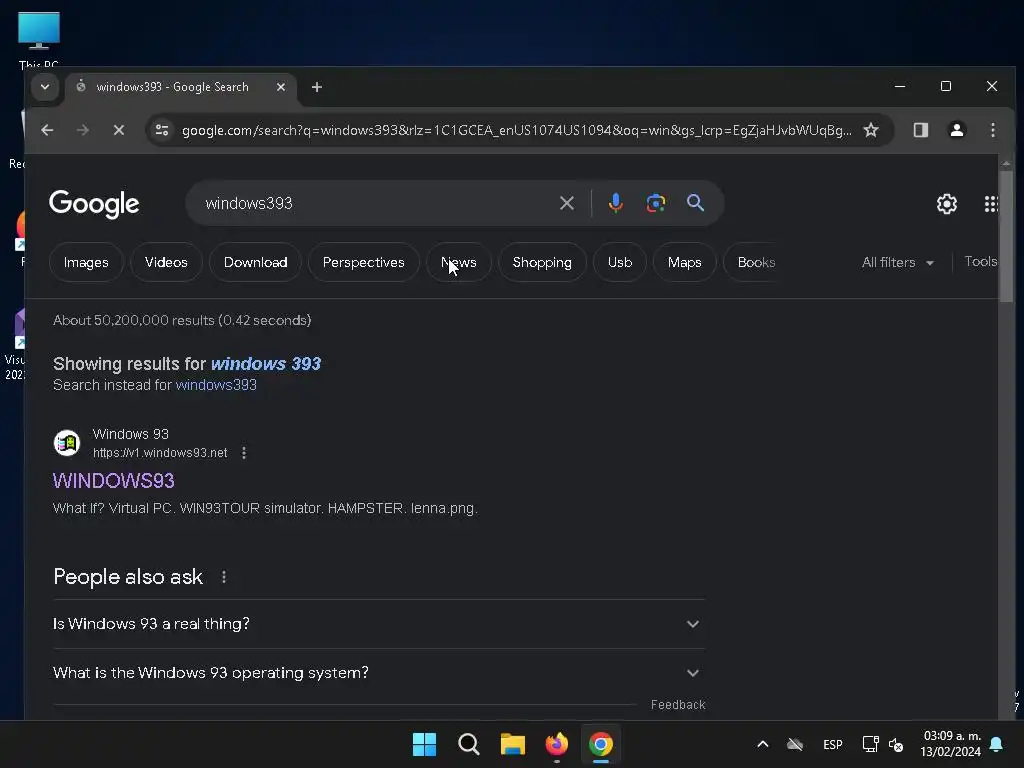Change ESP input language
Image resolution: width=1024 pixels, height=768 pixels.
[833, 744]
